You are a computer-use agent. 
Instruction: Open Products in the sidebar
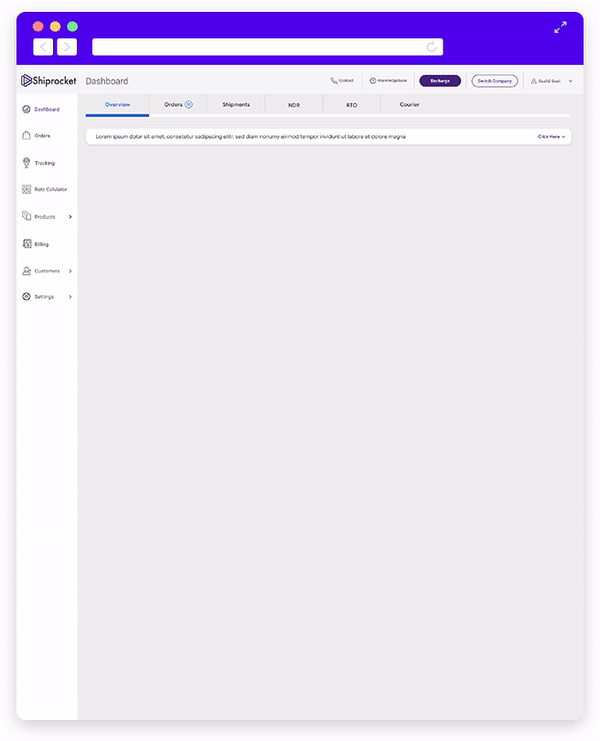(45, 217)
